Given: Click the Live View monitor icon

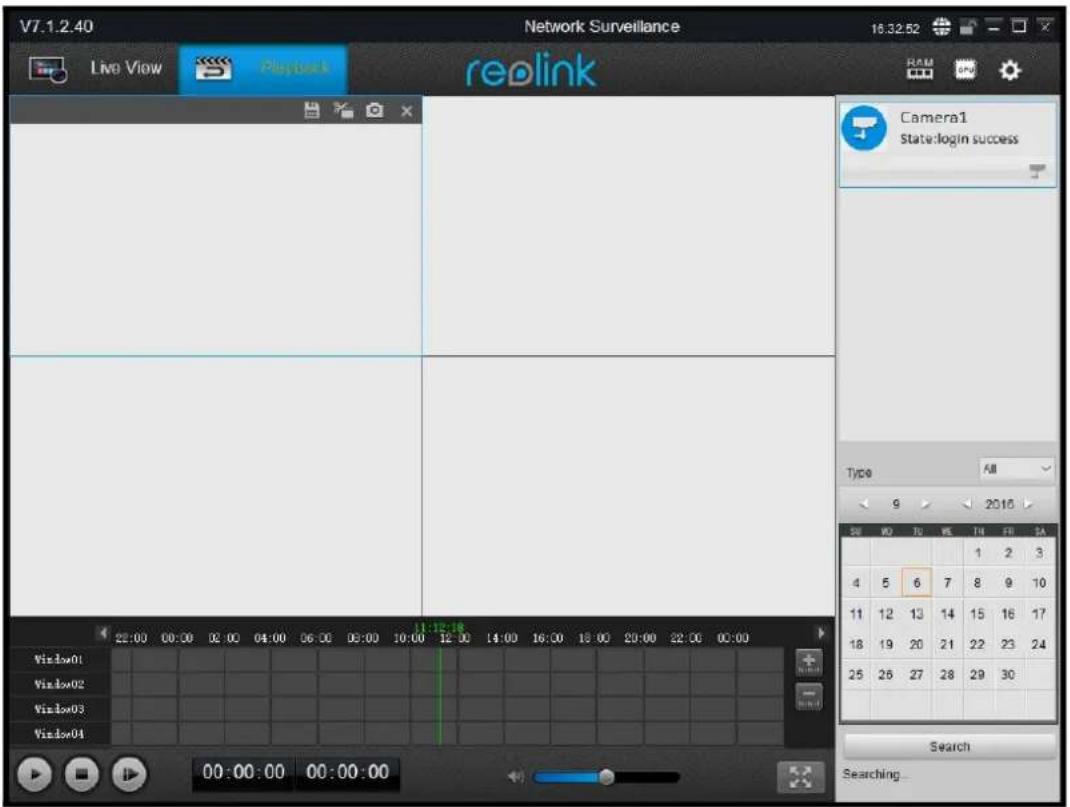Looking at the screenshot, I should 47,69.
